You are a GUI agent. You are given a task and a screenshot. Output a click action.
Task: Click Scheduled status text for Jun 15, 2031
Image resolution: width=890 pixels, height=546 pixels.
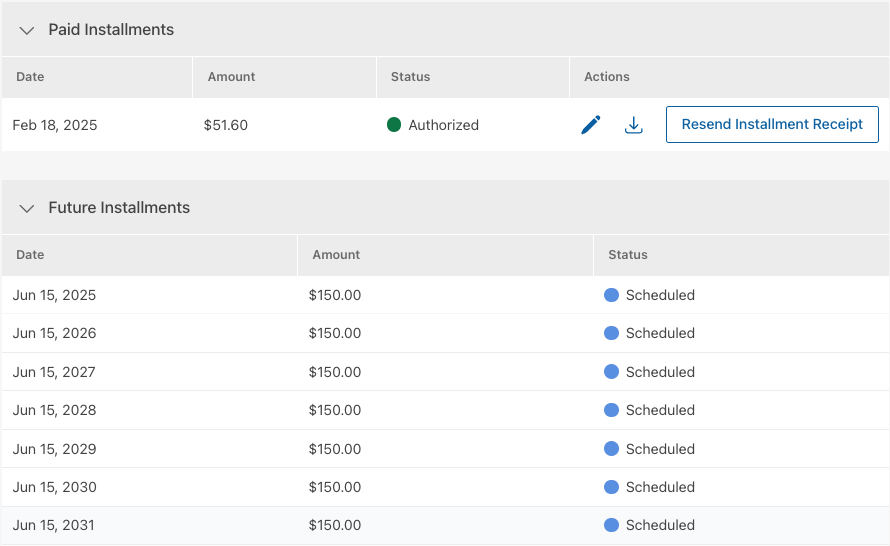click(660, 525)
